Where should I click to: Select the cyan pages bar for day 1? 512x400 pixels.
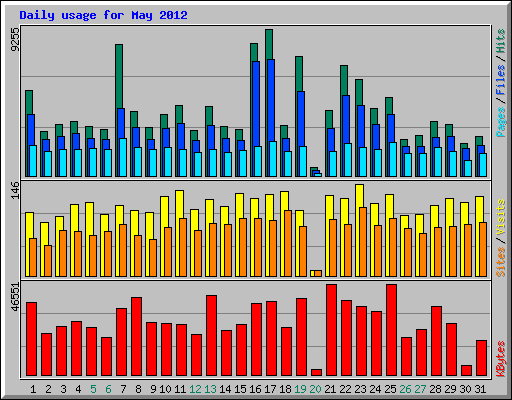click(x=33, y=161)
